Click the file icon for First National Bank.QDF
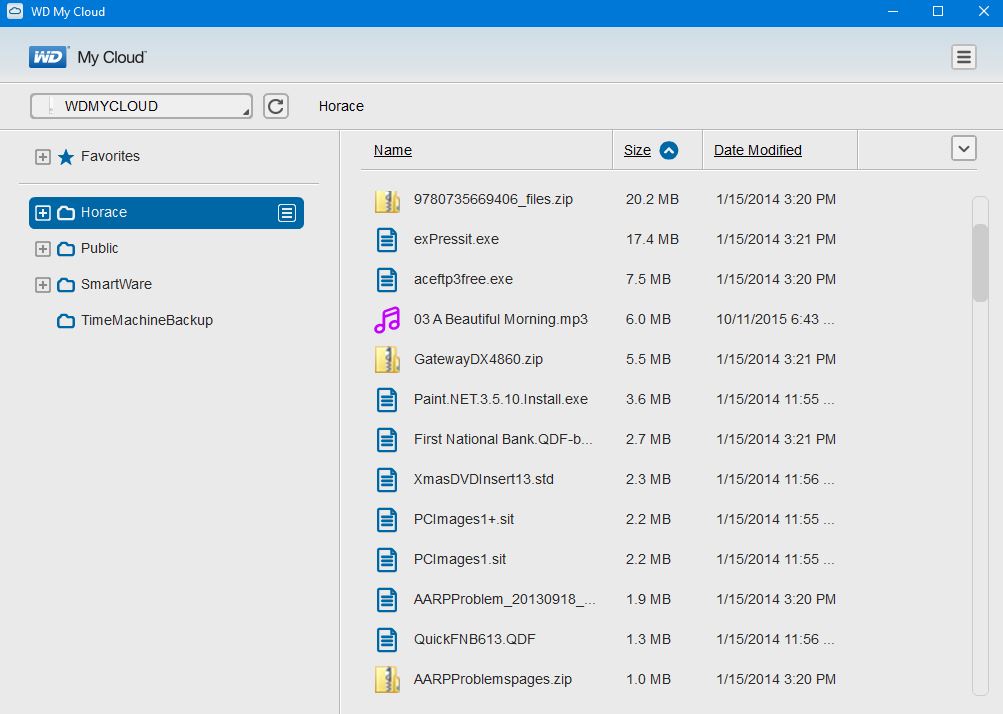Image resolution: width=1003 pixels, height=714 pixels. (387, 440)
